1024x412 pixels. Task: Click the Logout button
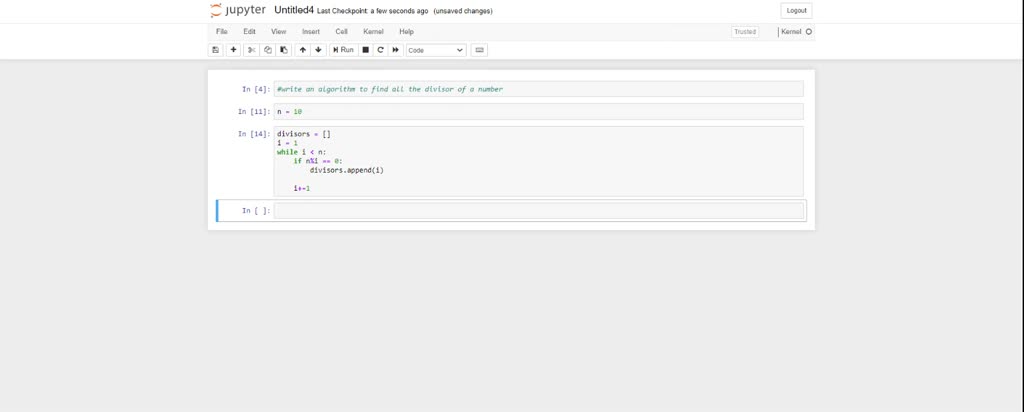tap(796, 10)
